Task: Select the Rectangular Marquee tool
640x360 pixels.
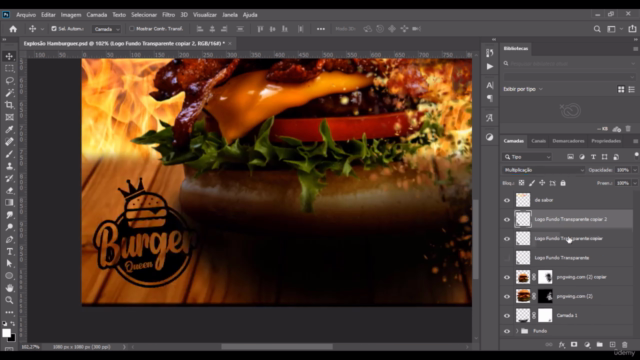Action: (9, 68)
